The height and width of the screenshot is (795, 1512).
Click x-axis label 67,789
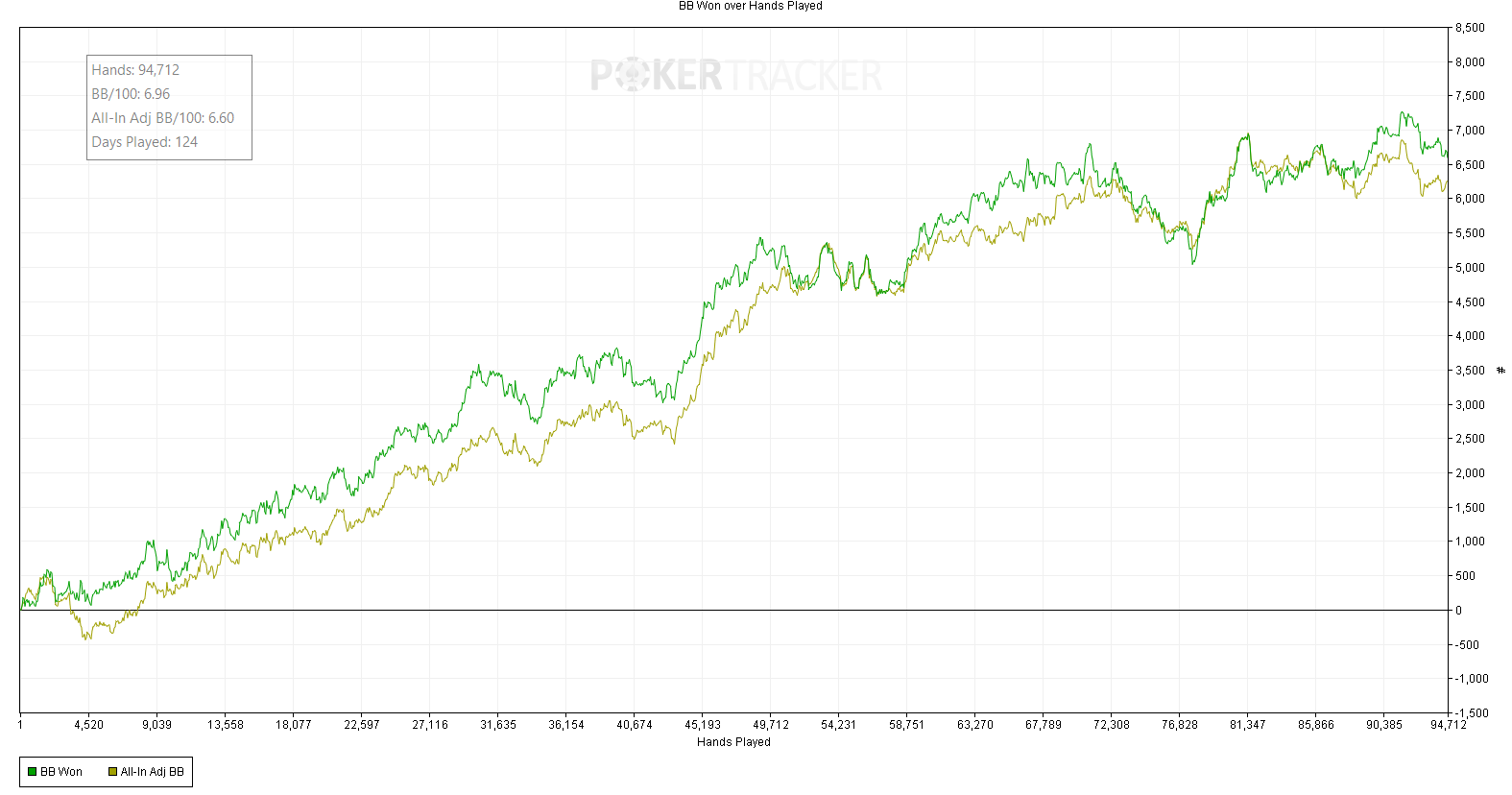coord(1043,725)
